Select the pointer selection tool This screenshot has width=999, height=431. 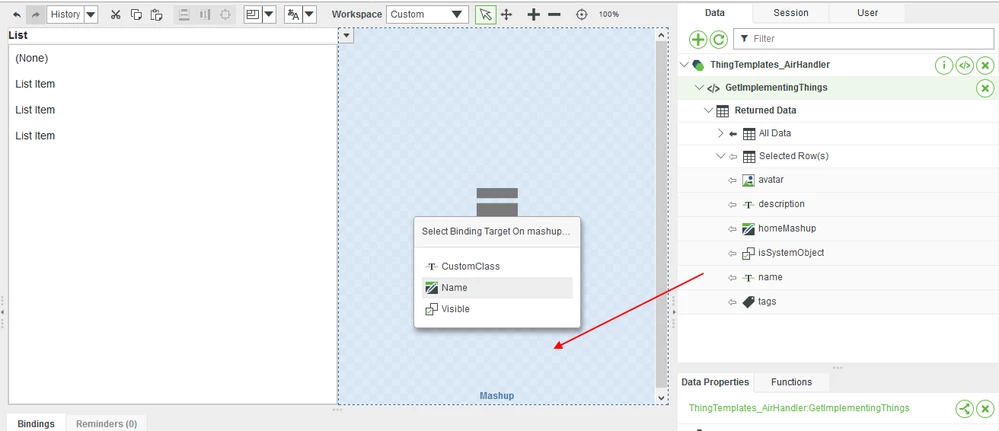[485, 14]
